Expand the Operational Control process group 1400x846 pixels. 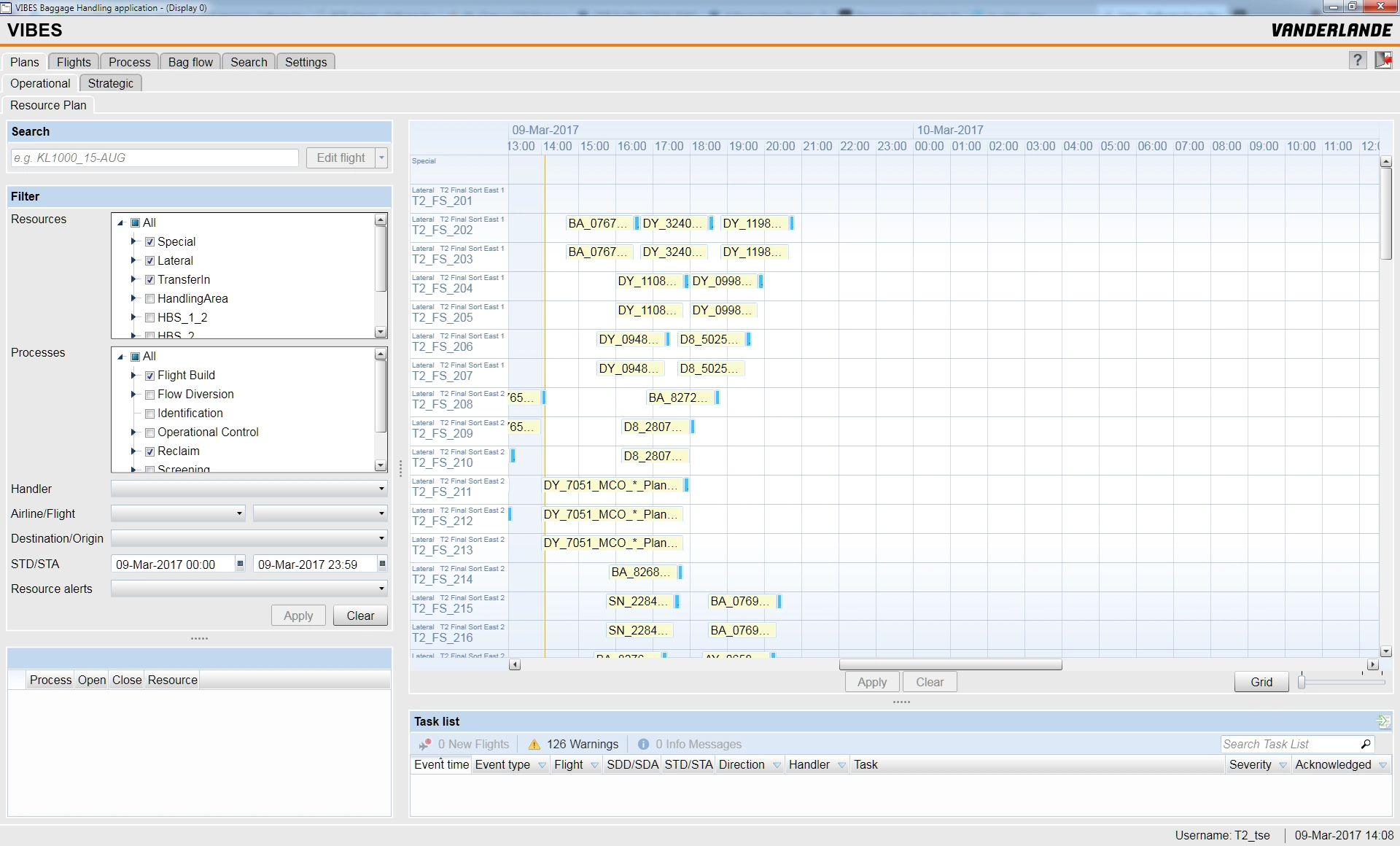(136, 432)
